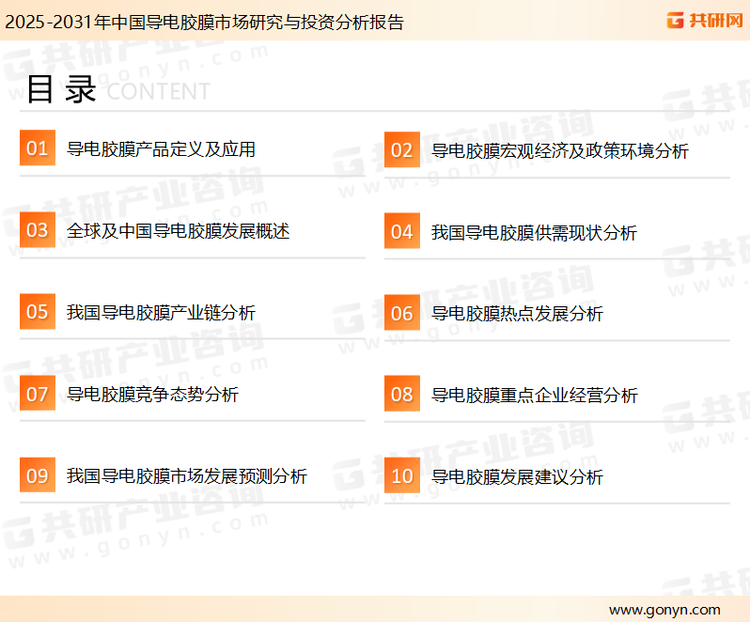
Task: Click the orange 05 number badge
Action: pyautogui.click(x=37, y=311)
